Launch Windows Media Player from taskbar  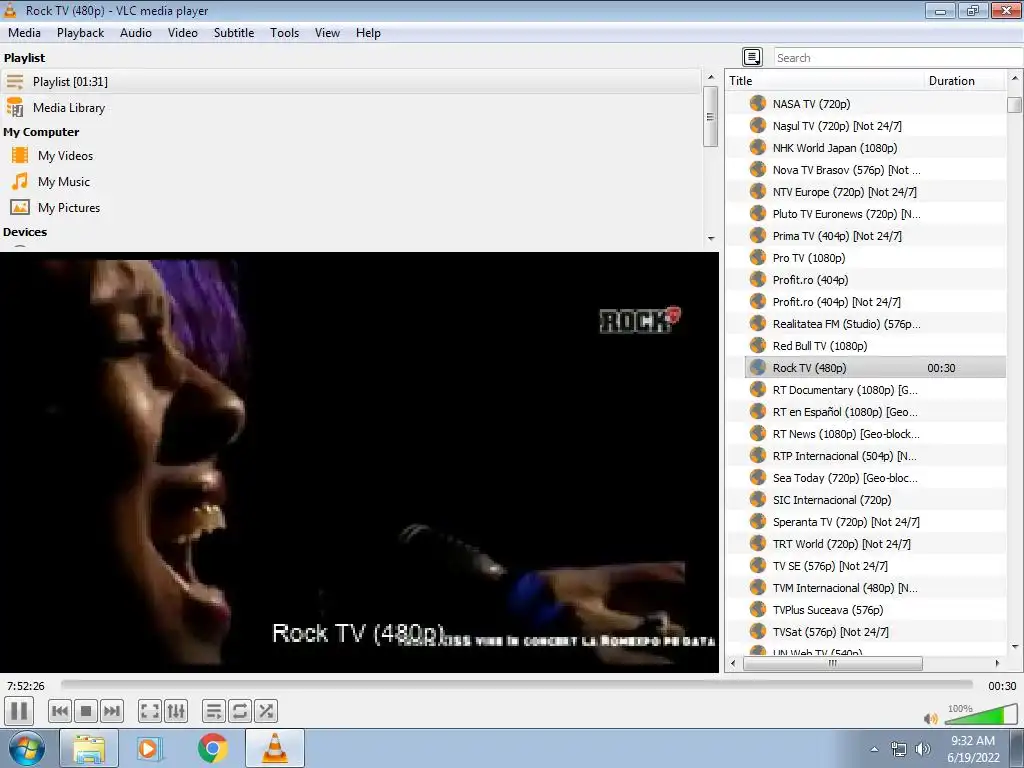pos(148,748)
